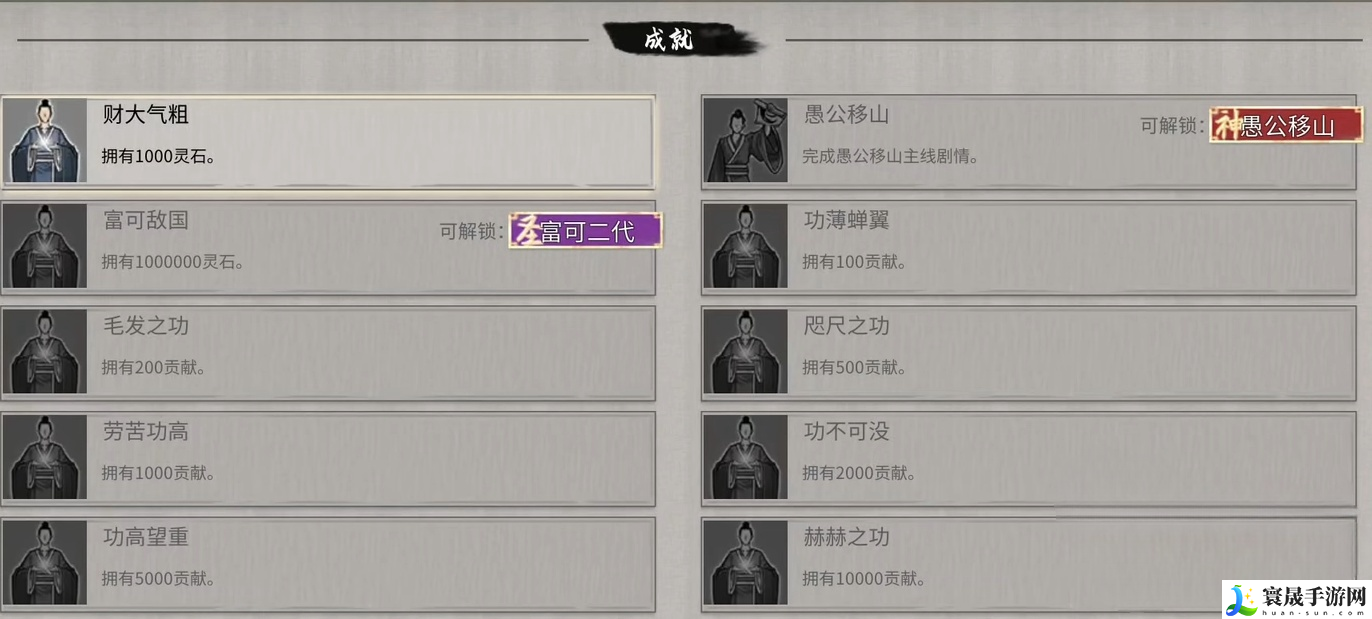
Task: Click the 咫尺之功 achievement portrait icon
Action: (746, 352)
